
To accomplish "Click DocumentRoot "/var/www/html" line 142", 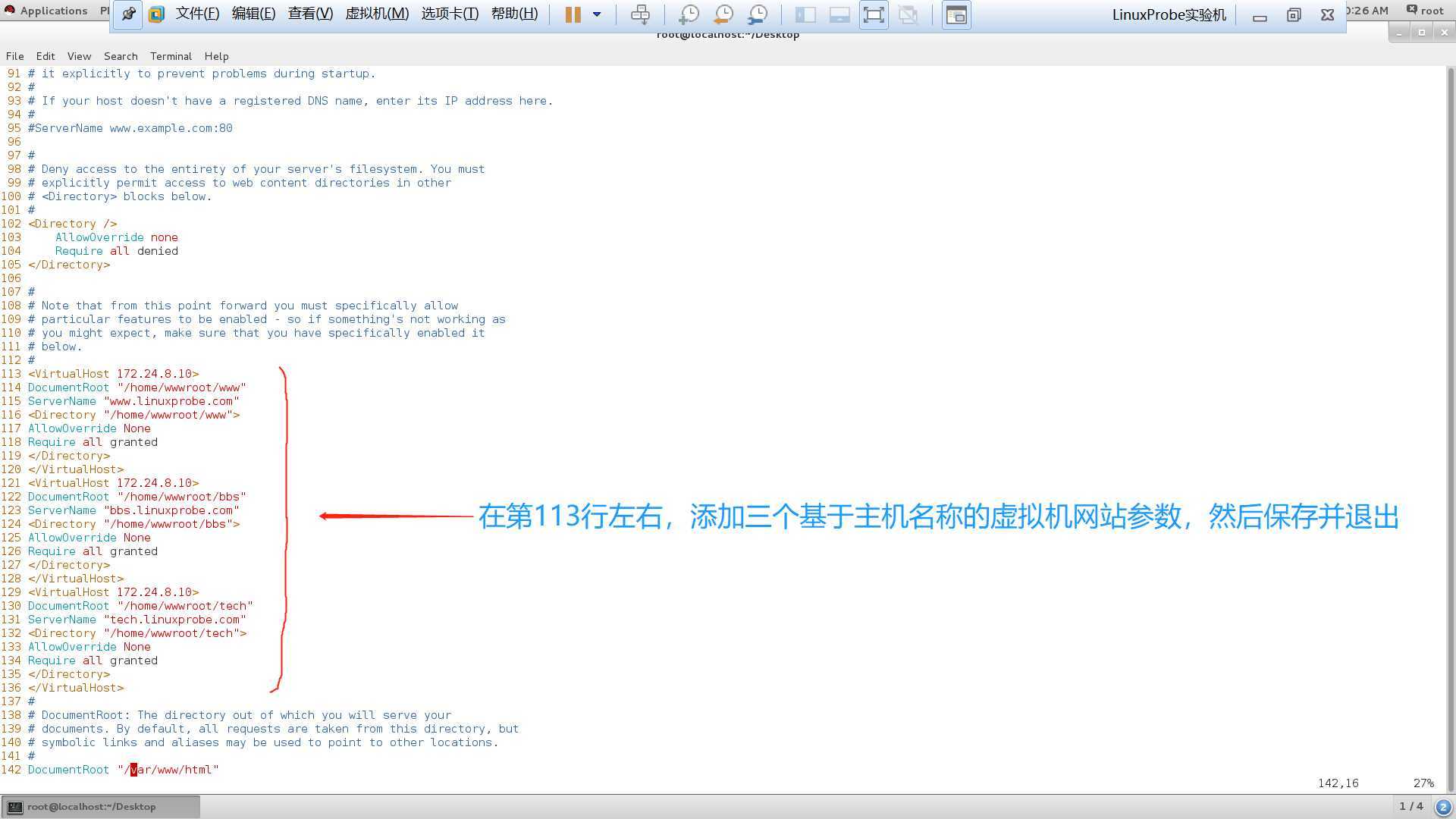I will 124,770.
